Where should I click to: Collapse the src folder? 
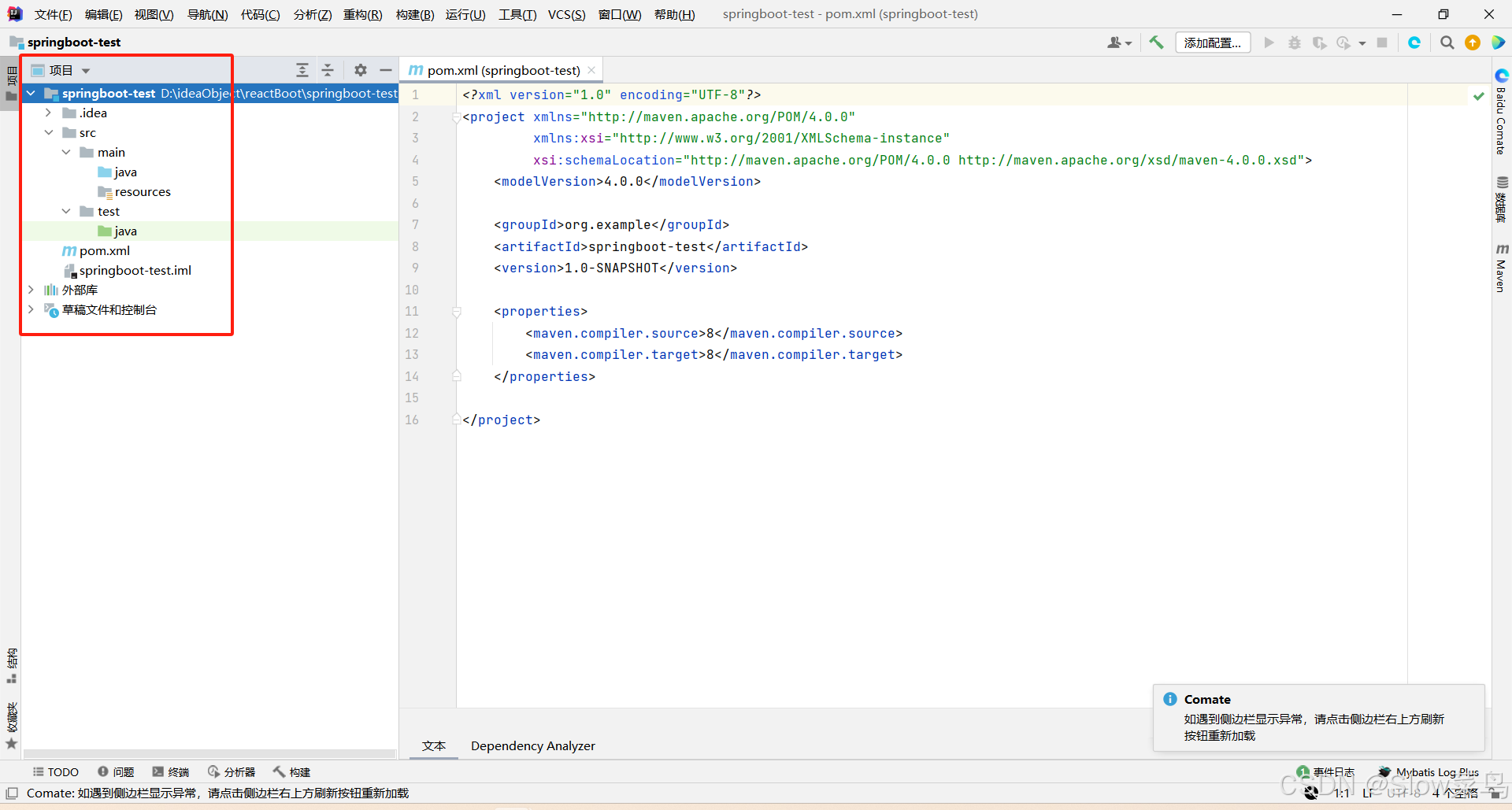coord(48,132)
